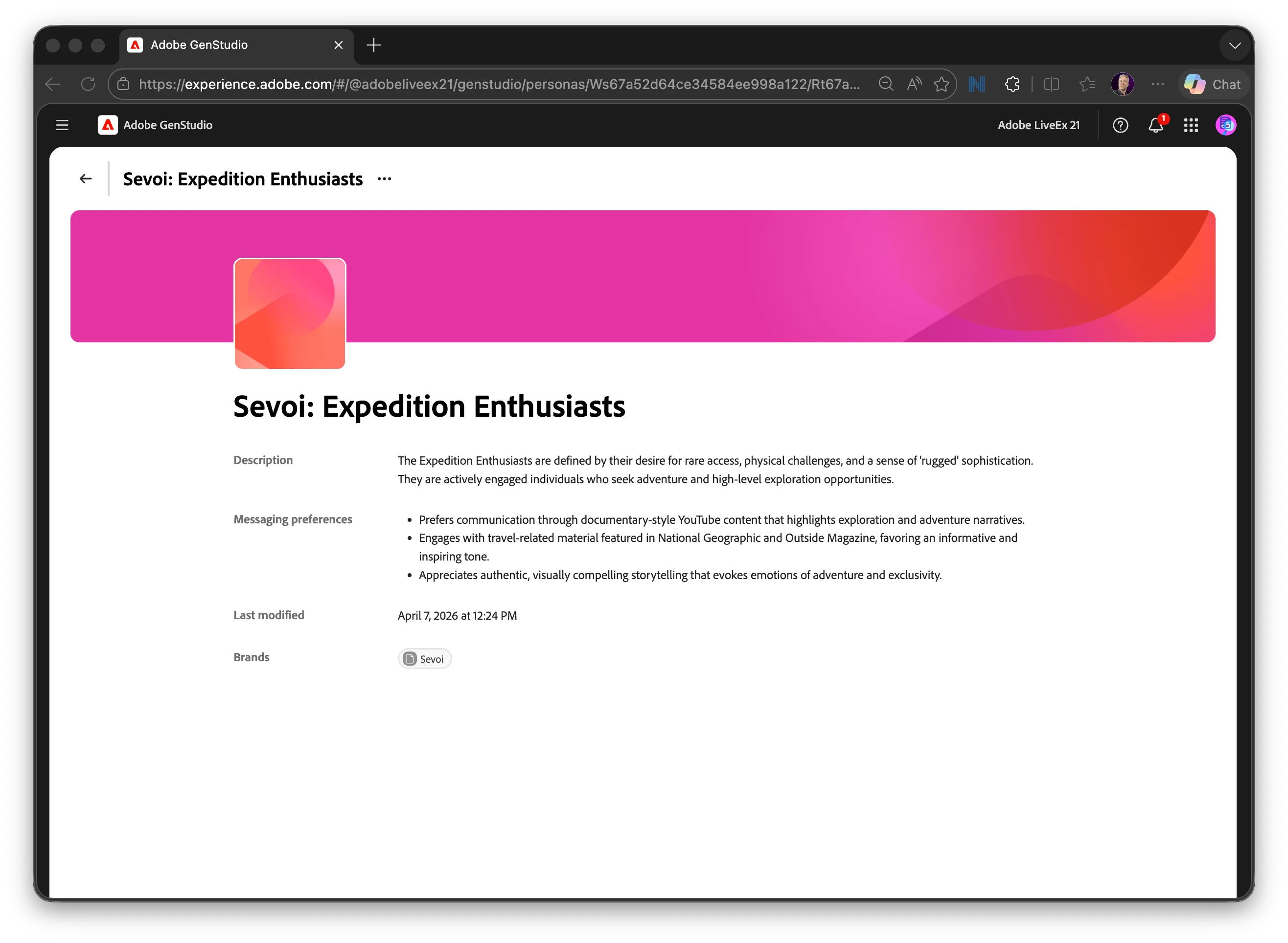Click the 'Last modified' label
Viewport: 1288px width, 943px height.
(269, 615)
